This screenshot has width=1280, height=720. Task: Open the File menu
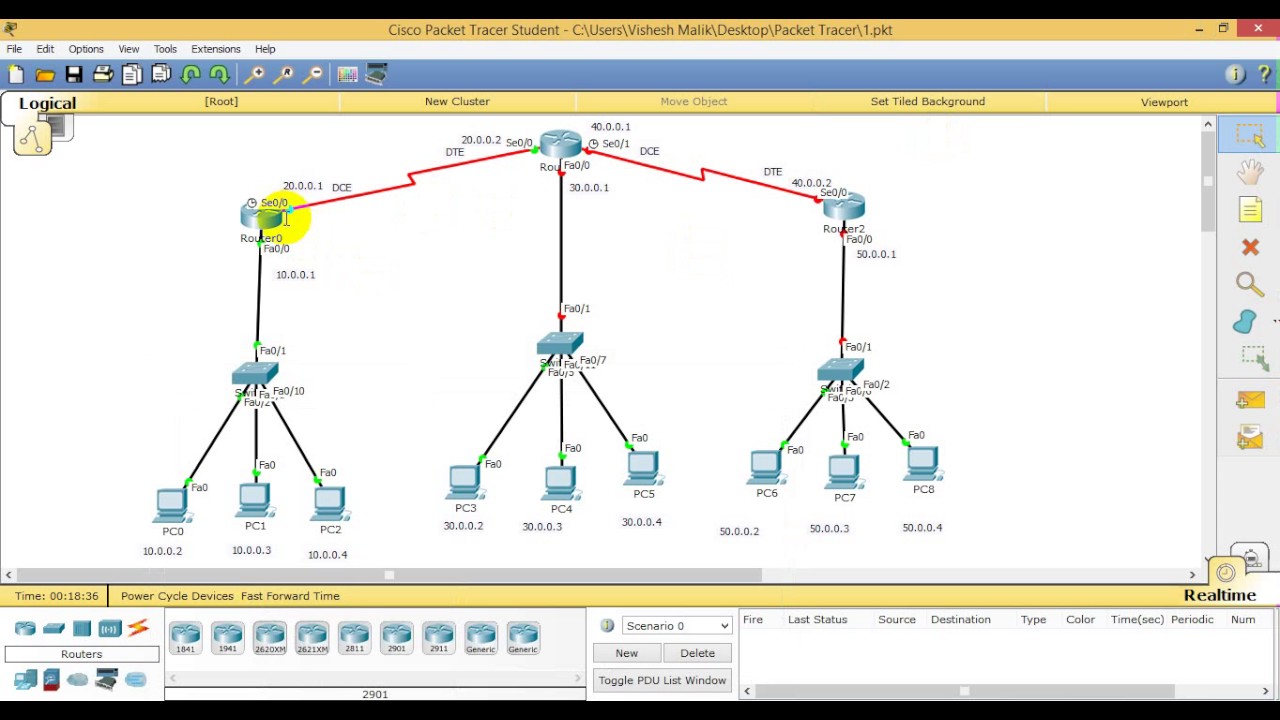pos(14,48)
